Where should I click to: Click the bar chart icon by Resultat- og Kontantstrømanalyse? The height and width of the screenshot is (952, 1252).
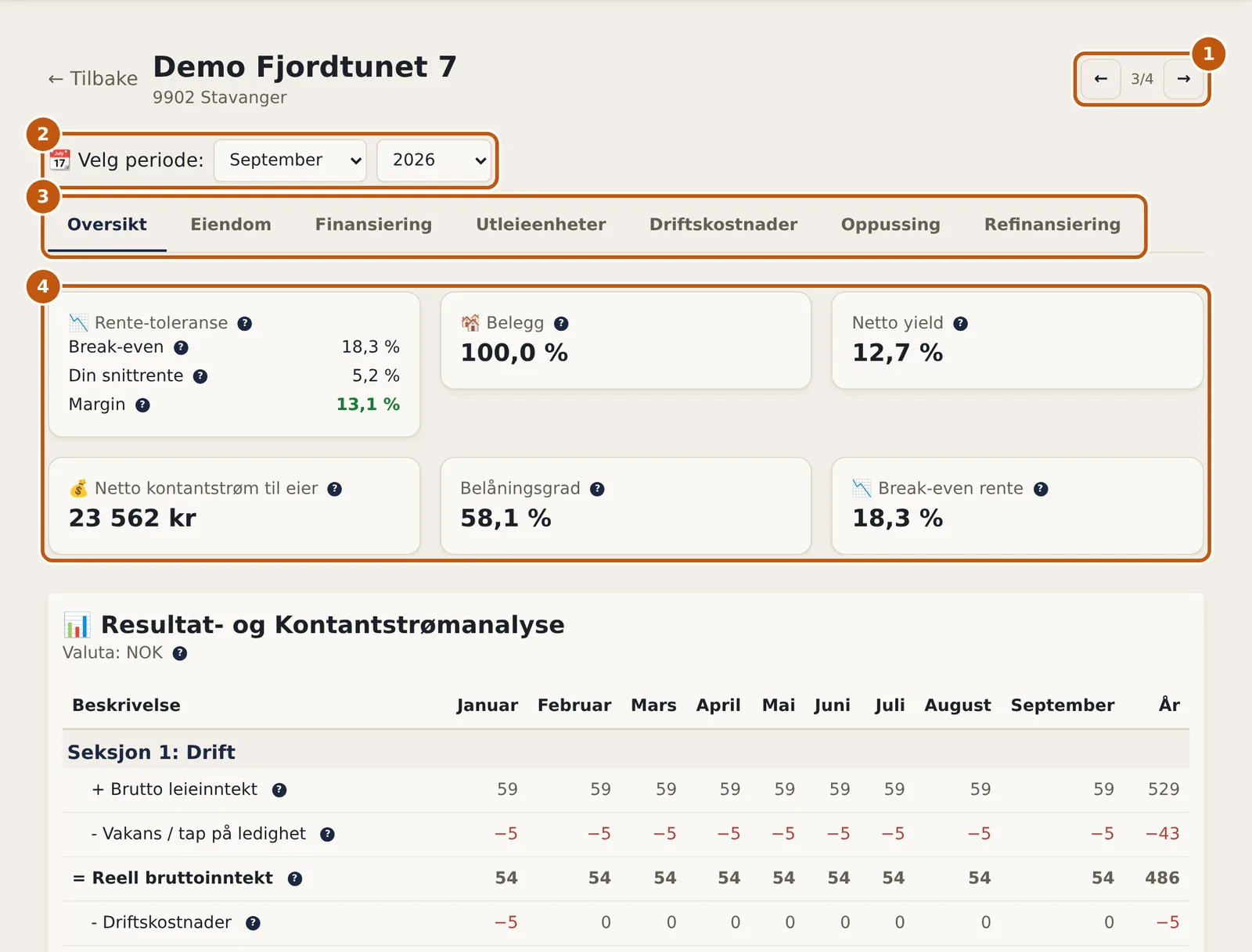coord(77,625)
